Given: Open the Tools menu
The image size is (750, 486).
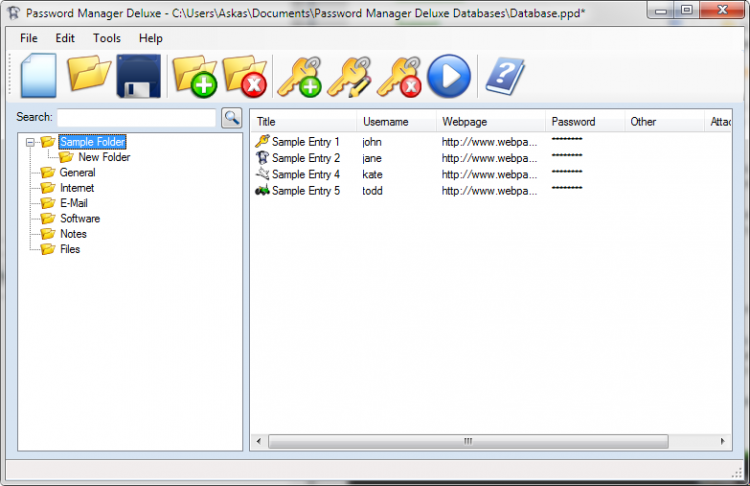Looking at the screenshot, I should (x=107, y=38).
